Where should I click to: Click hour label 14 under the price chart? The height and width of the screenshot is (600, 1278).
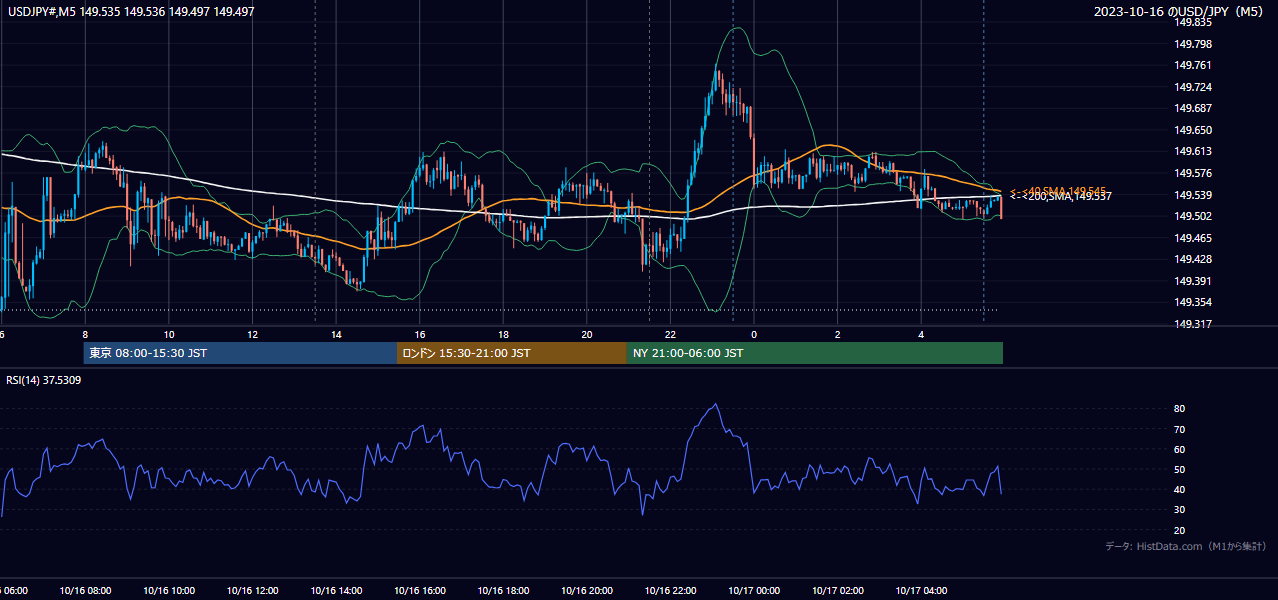pyautogui.click(x=336, y=334)
